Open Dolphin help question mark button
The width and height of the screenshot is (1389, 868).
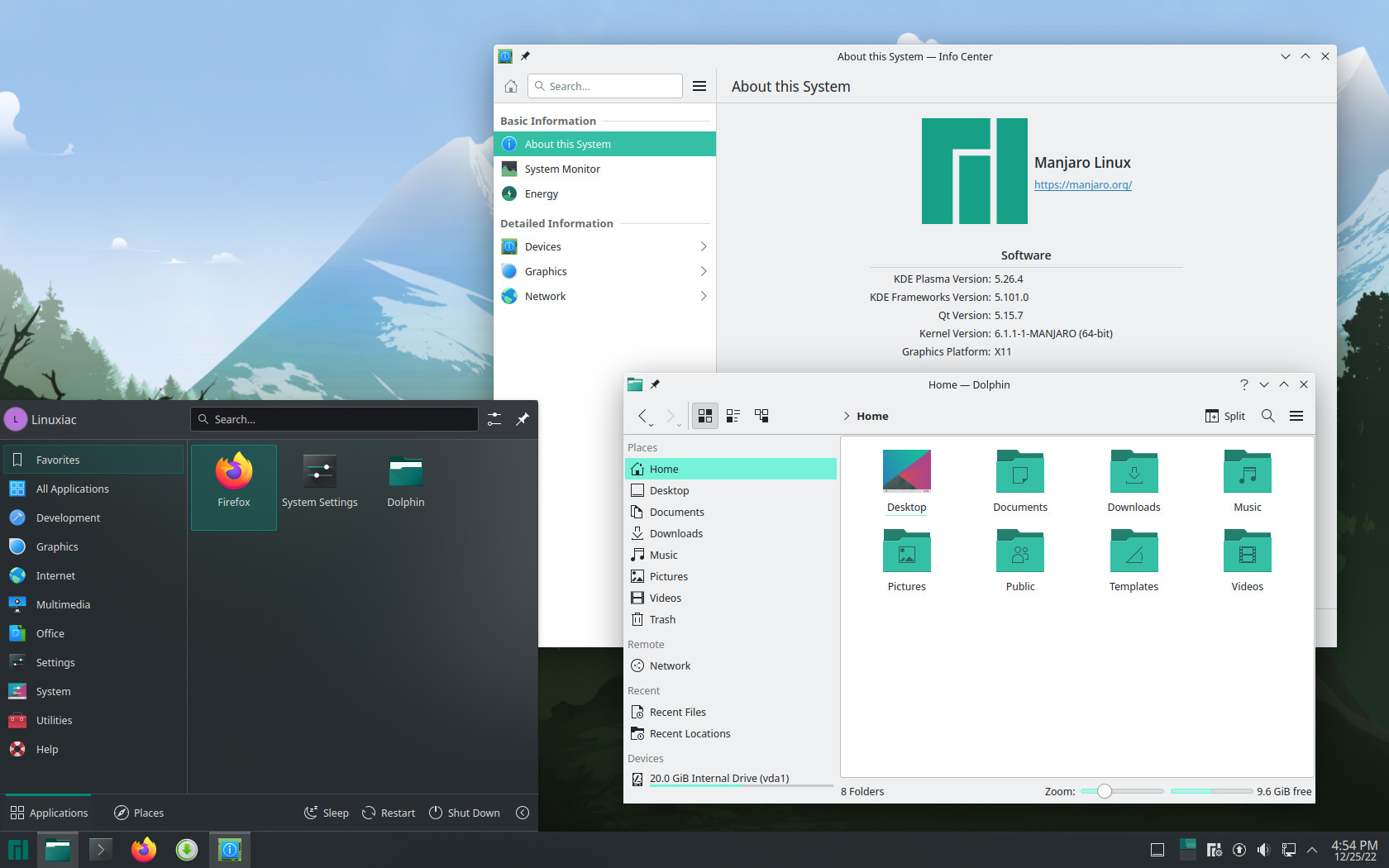(1244, 384)
